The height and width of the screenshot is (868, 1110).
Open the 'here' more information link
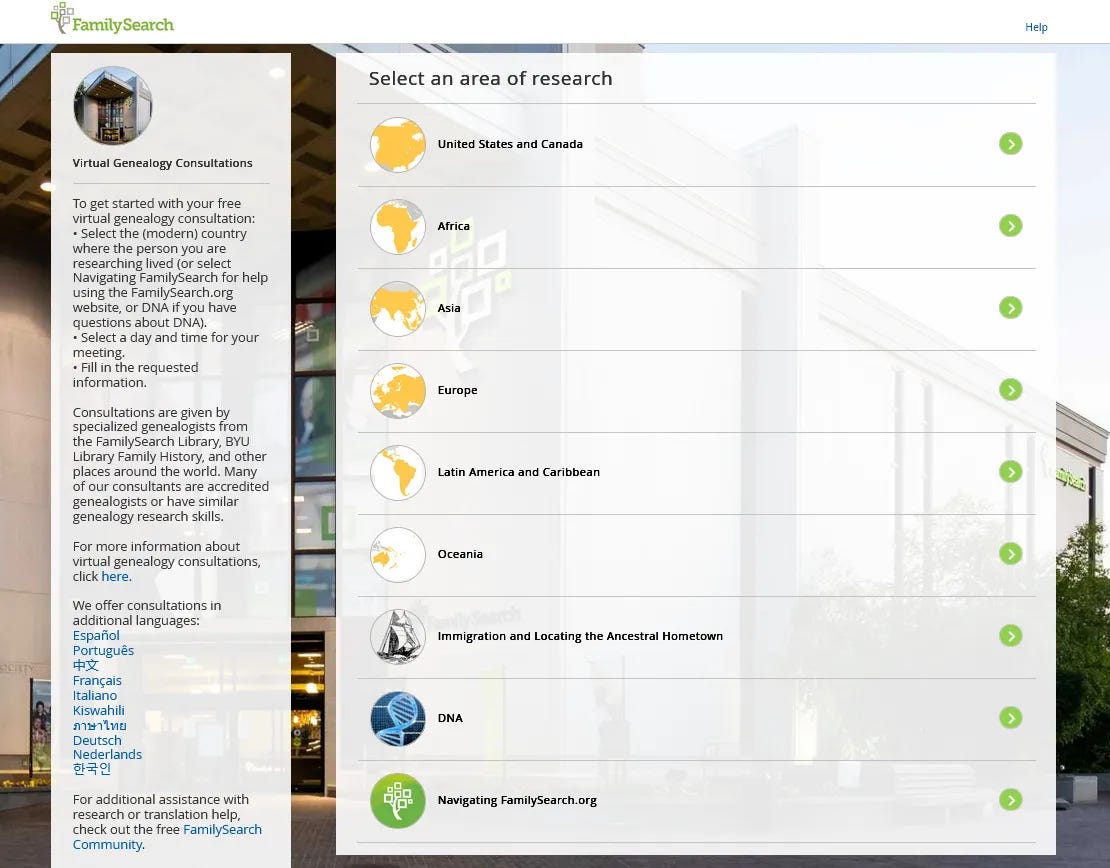point(115,576)
